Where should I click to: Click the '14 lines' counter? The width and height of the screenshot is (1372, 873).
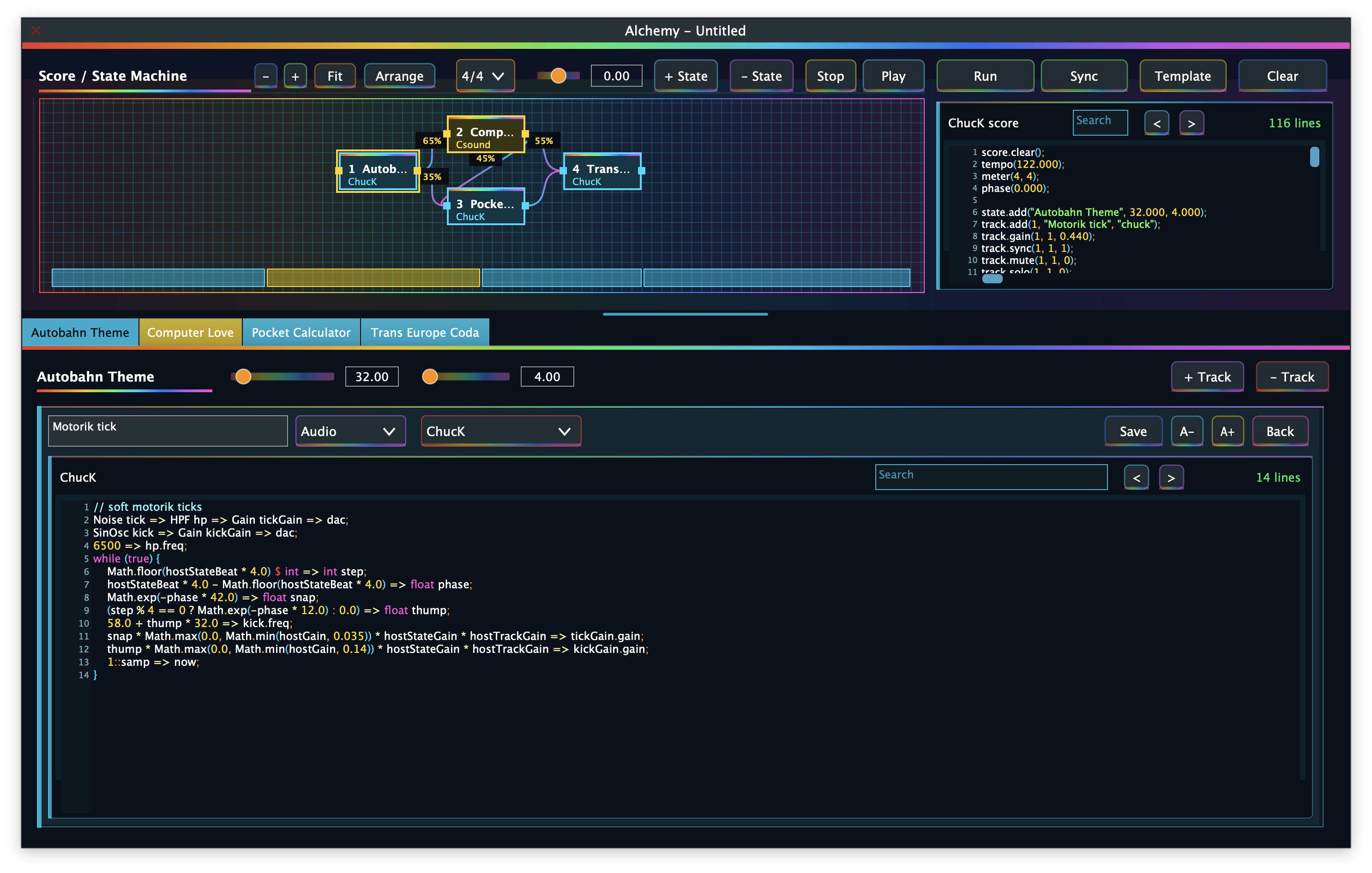(1278, 477)
